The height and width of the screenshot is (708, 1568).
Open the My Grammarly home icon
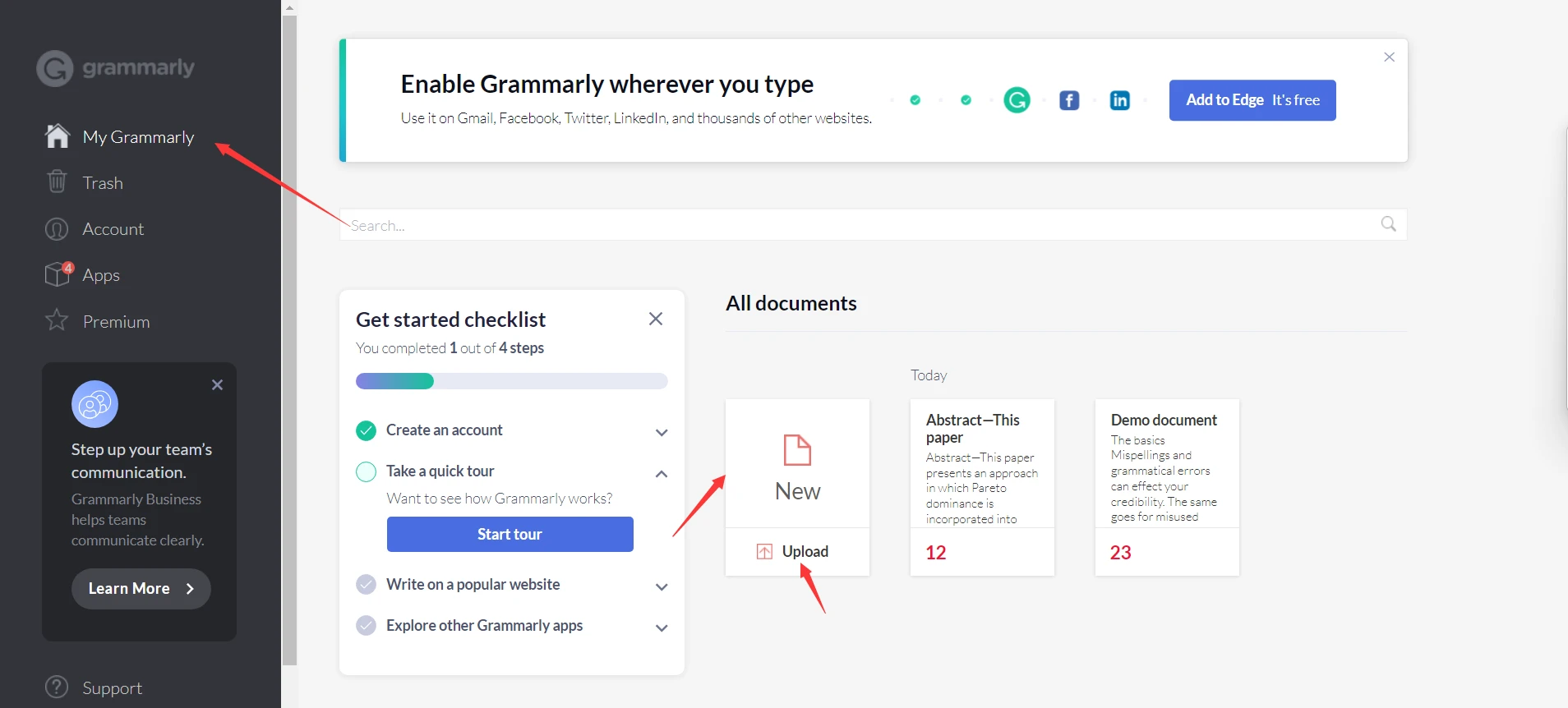coord(58,136)
